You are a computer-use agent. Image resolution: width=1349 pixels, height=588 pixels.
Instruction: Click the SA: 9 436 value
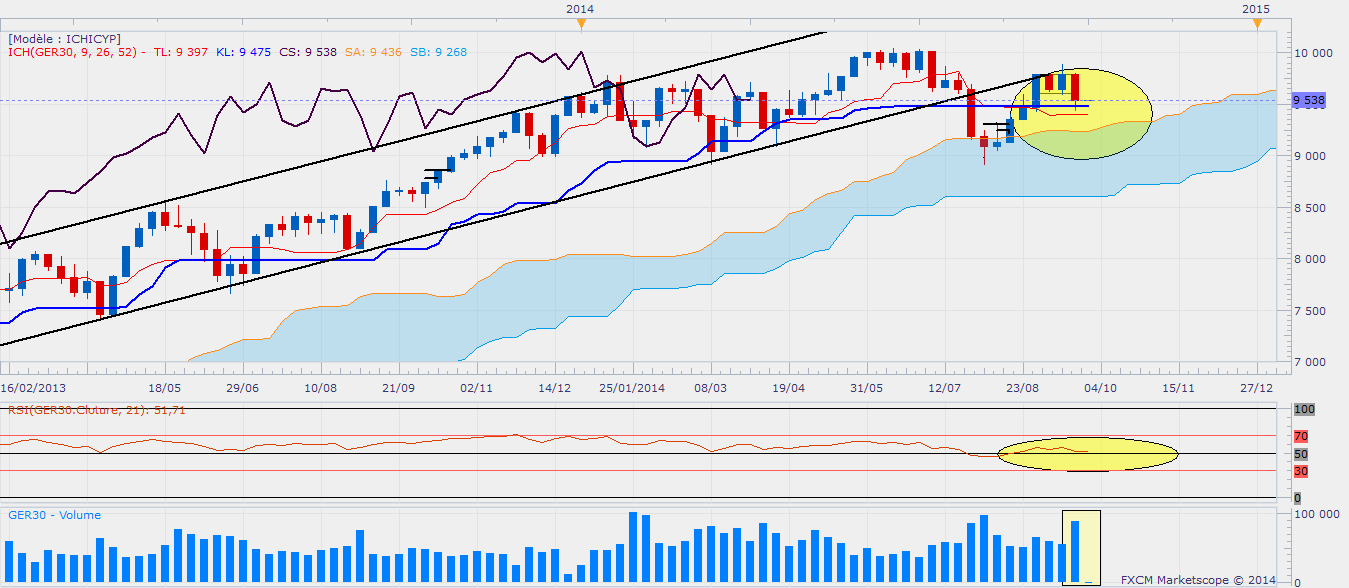tap(375, 52)
